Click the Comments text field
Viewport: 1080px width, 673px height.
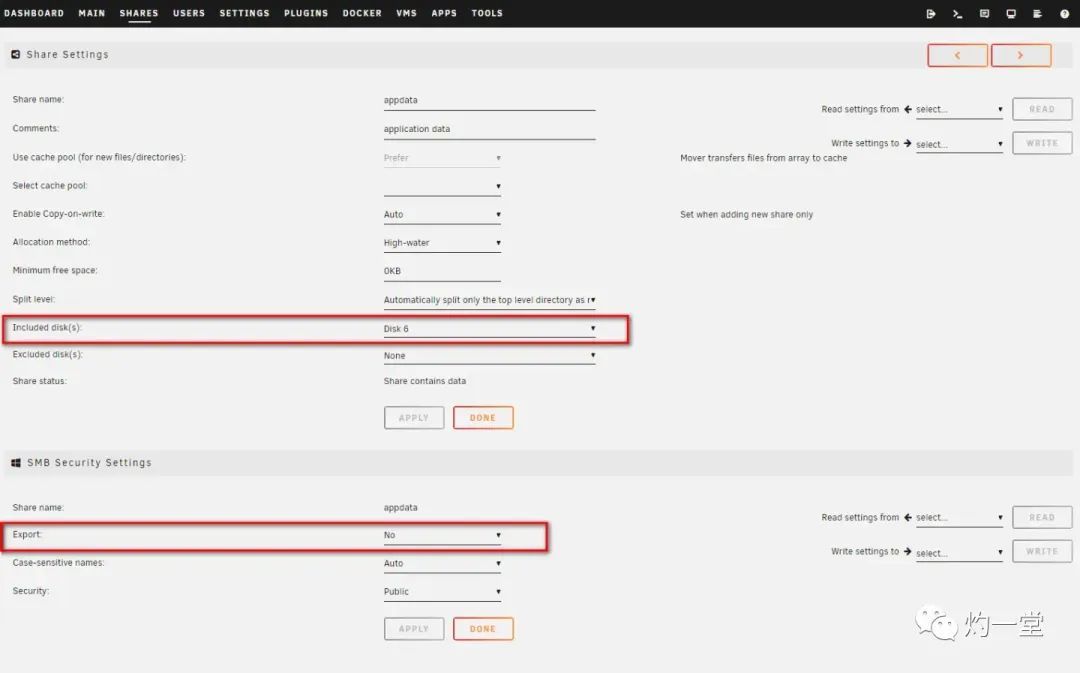[x=489, y=129]
